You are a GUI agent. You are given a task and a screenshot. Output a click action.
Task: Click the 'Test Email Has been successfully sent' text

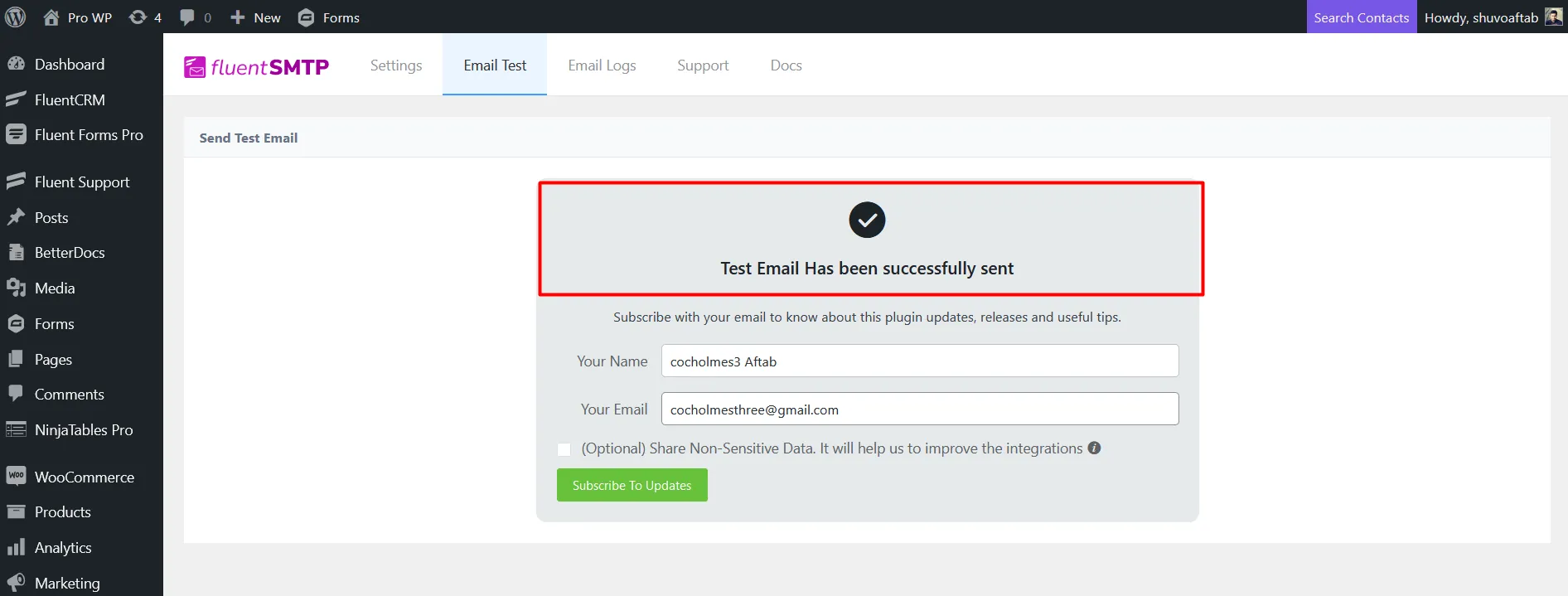[867, 268]
